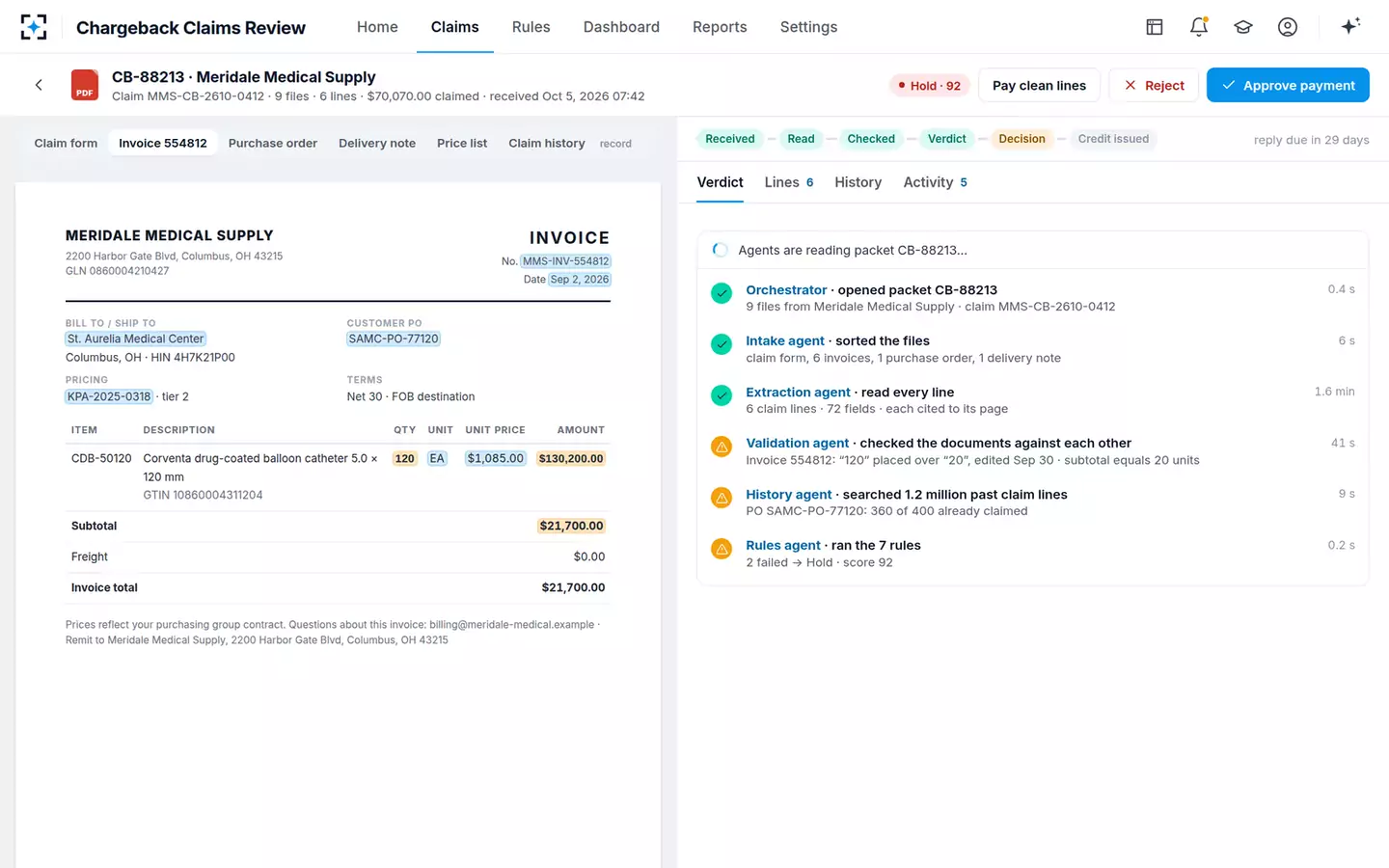Open the user account icon

pyautogui.click(x=1288, y=27)
